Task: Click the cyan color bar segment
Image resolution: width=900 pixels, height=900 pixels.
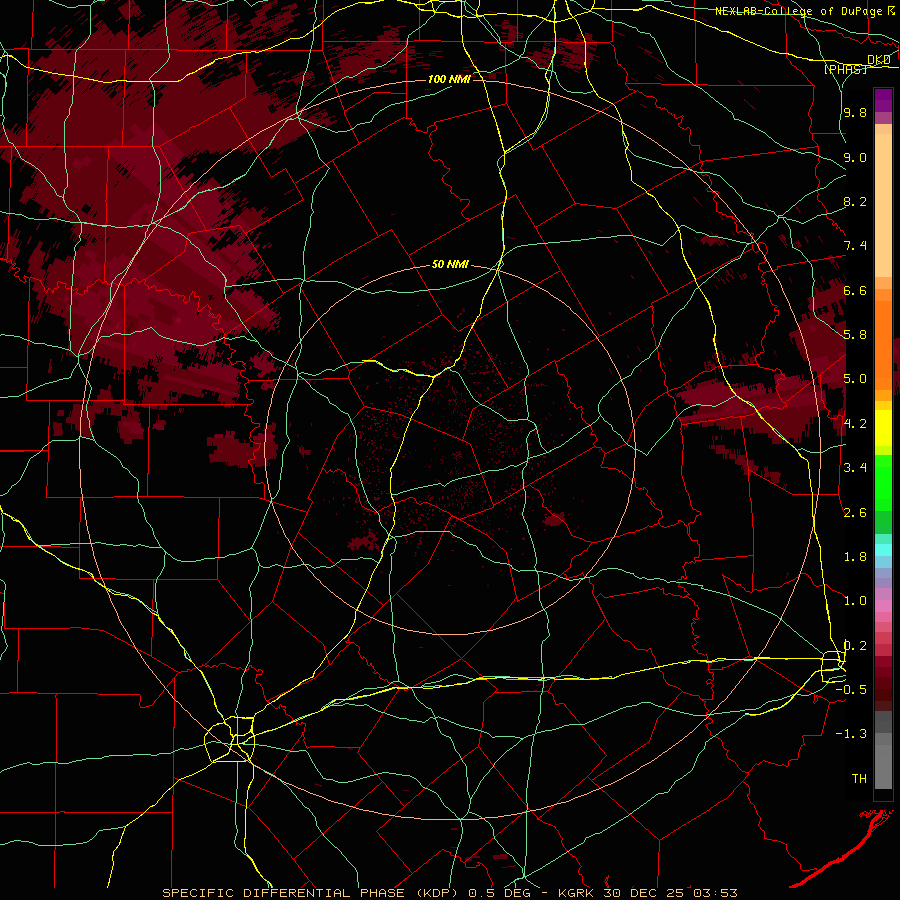Action: point(883,549)
